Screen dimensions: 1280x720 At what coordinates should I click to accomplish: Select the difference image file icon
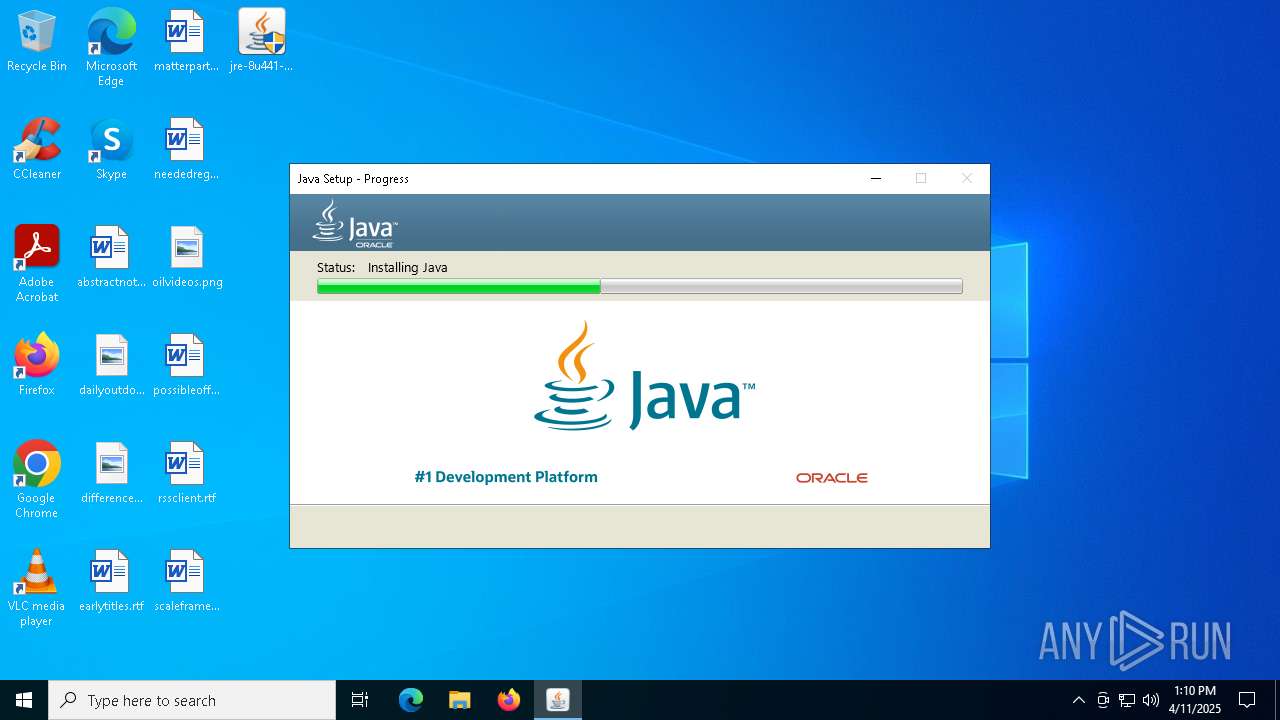(x=111, y=474)
